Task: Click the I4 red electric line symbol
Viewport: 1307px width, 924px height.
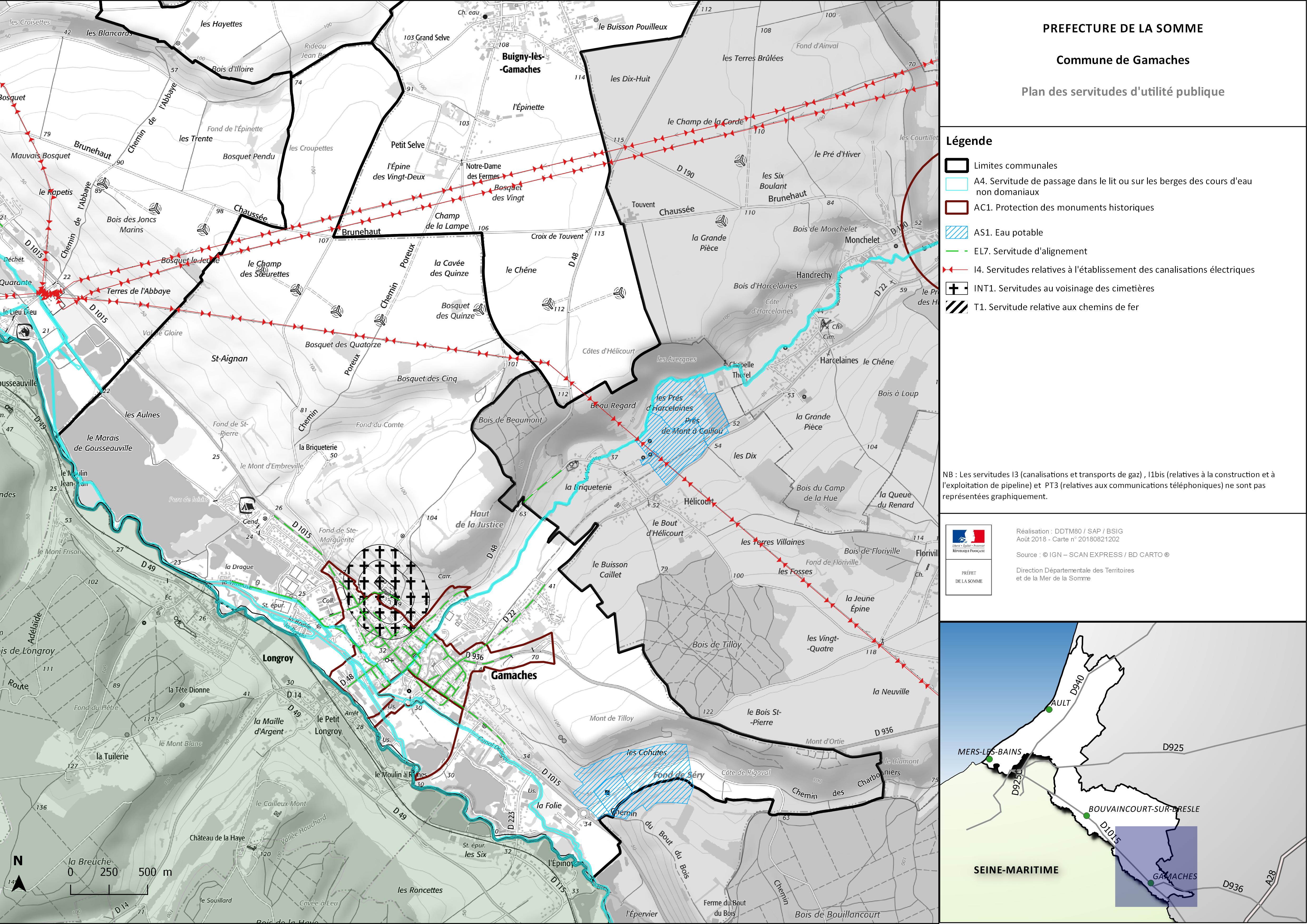Action: (956, 270)
